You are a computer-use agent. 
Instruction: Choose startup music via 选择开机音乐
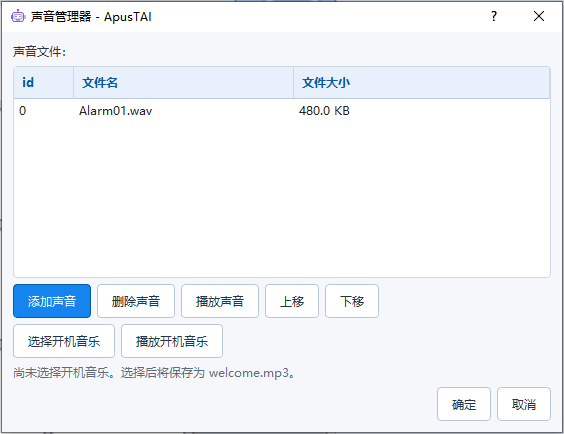[x=64, y=341]
